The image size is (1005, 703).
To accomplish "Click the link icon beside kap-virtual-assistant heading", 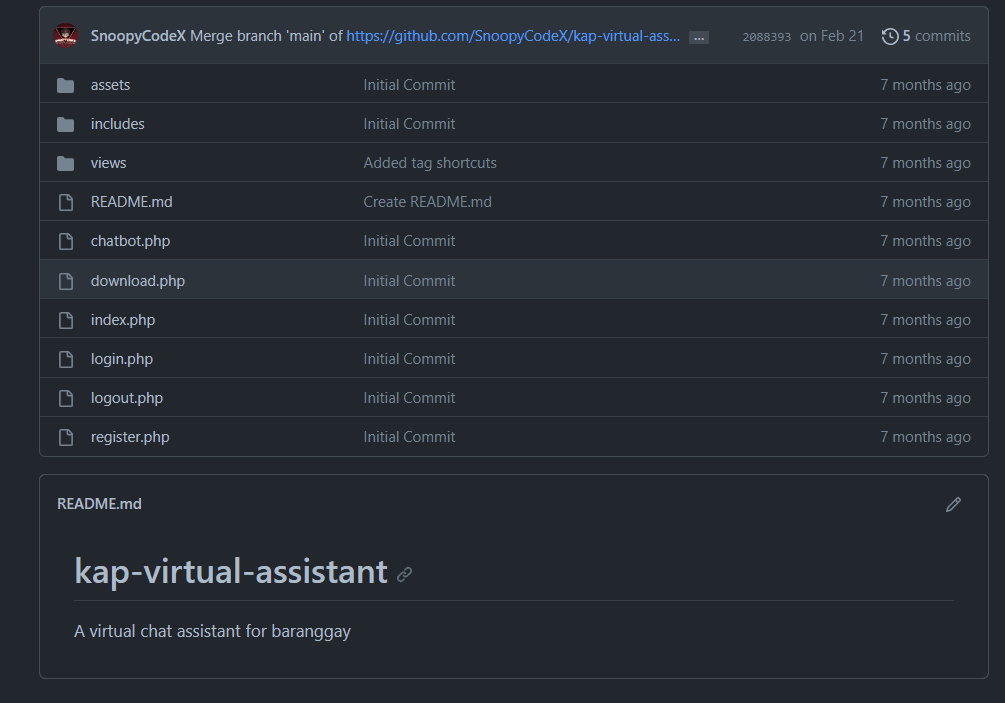I will (x=404, y=573).
